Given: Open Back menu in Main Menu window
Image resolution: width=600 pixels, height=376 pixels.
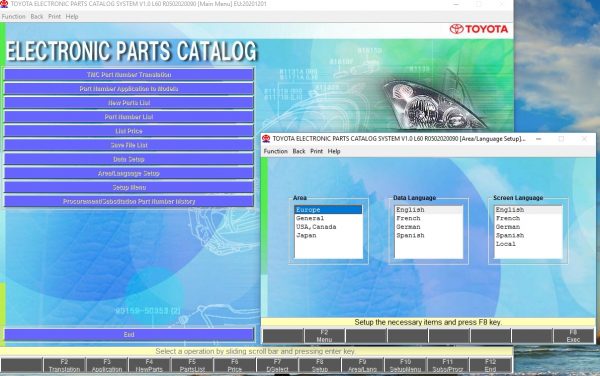Looking at the screenshot, I should point(37,16).
